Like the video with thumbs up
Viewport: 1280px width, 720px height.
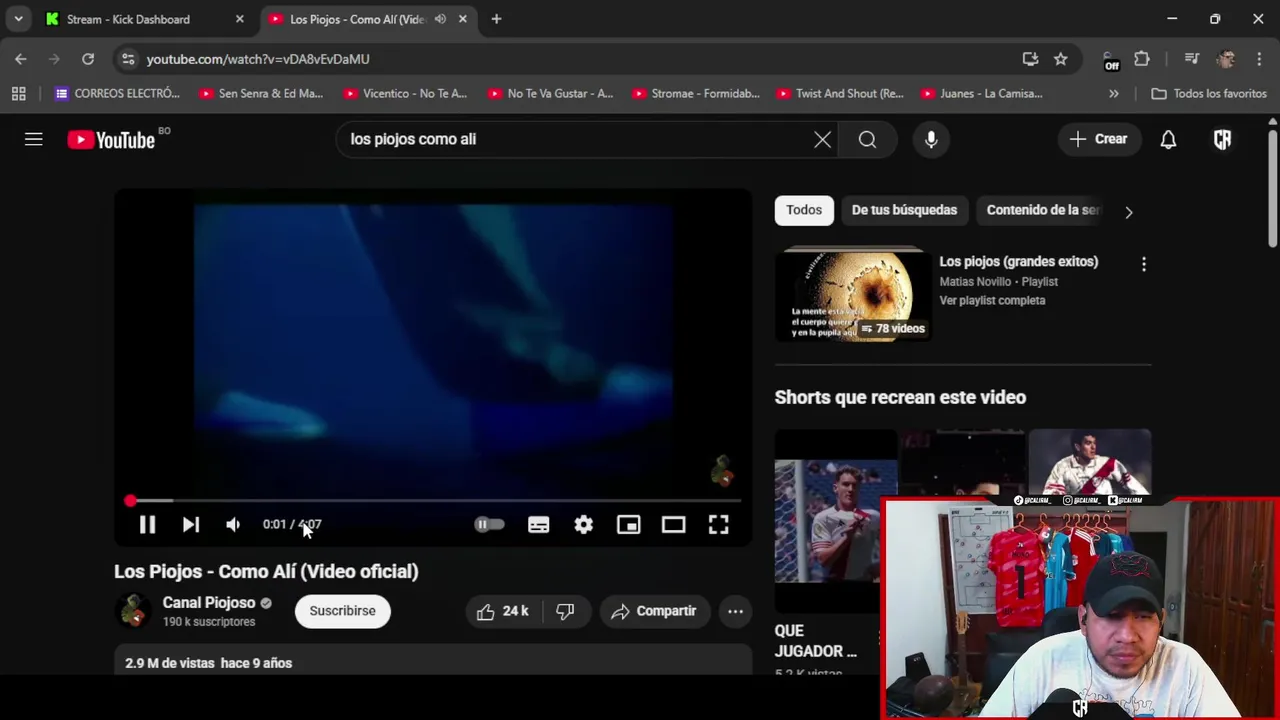click(503, 611)
